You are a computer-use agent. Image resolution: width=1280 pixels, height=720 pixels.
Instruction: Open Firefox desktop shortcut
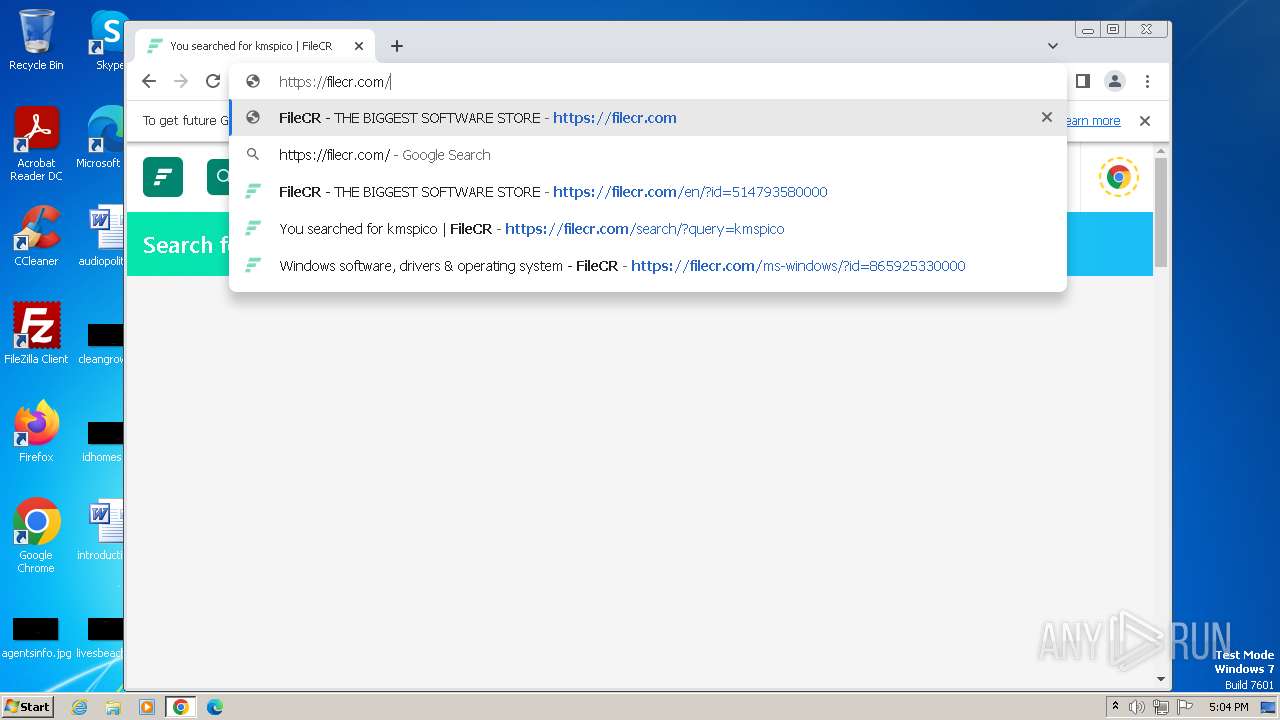(x=36, y=432)
